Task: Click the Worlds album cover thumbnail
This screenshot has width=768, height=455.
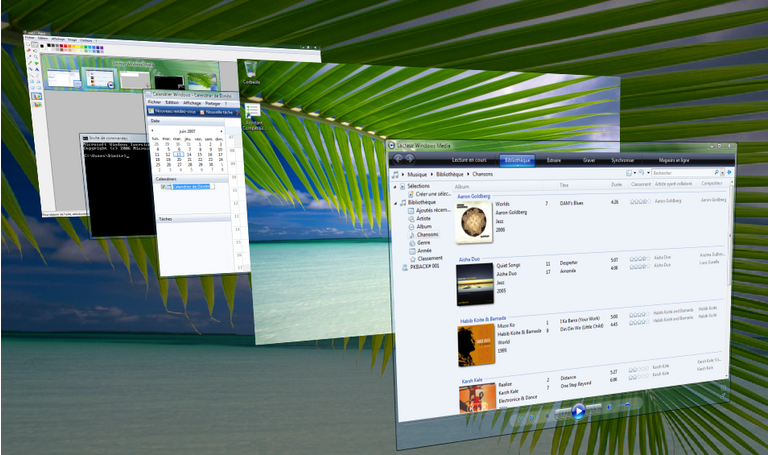Action: pyautogui.click(x=474, y=222)
